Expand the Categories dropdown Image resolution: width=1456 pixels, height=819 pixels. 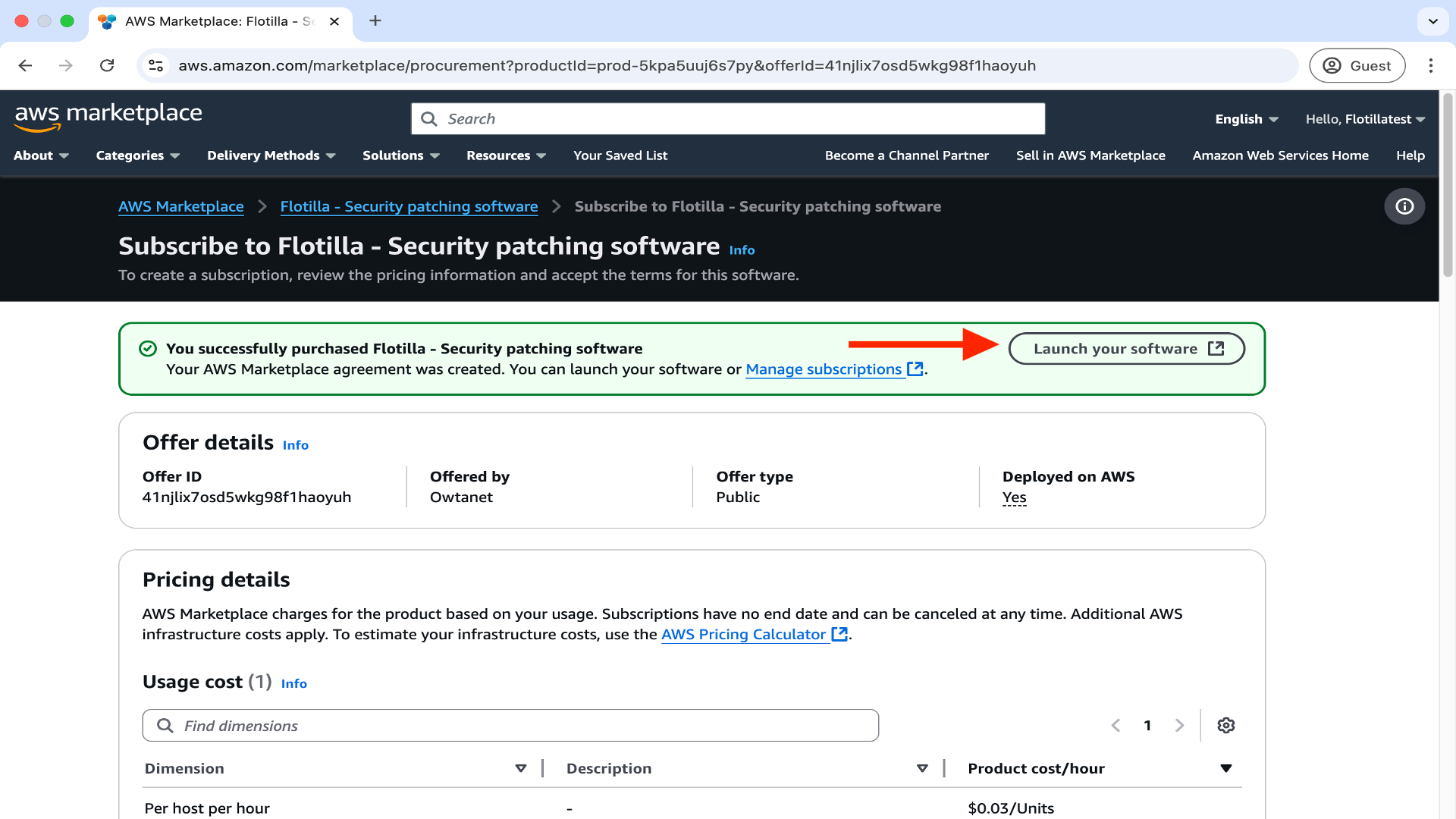point(137,155)
